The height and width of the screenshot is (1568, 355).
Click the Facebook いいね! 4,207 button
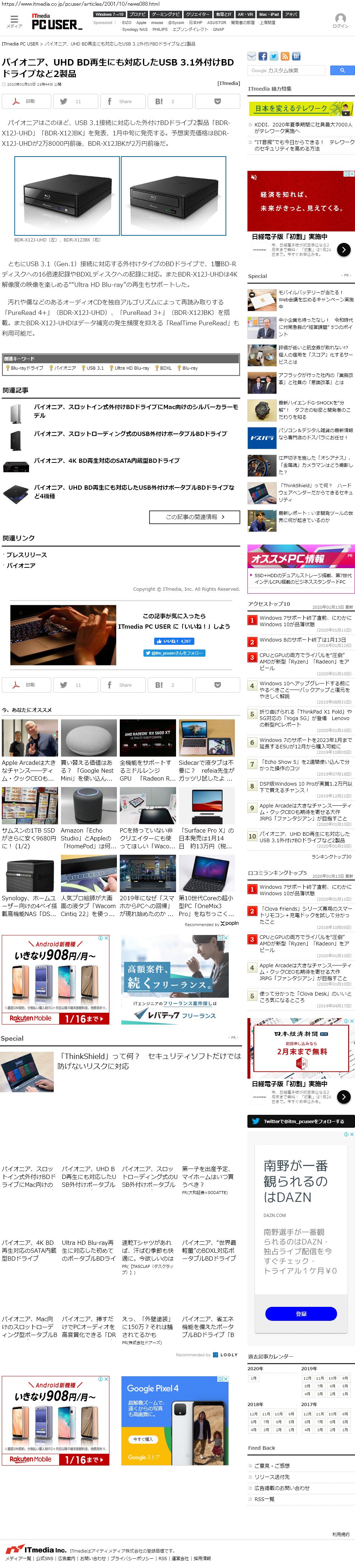pyautogui.click(x=174, y=641)
